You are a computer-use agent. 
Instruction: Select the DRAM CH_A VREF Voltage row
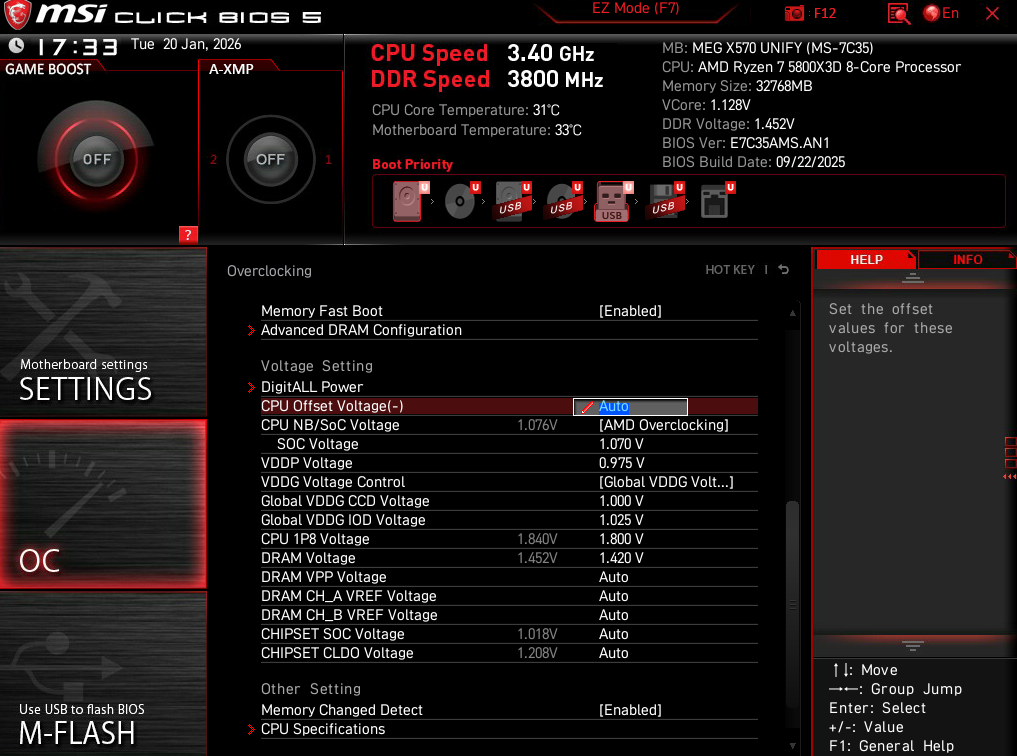(x=509, y=597)
